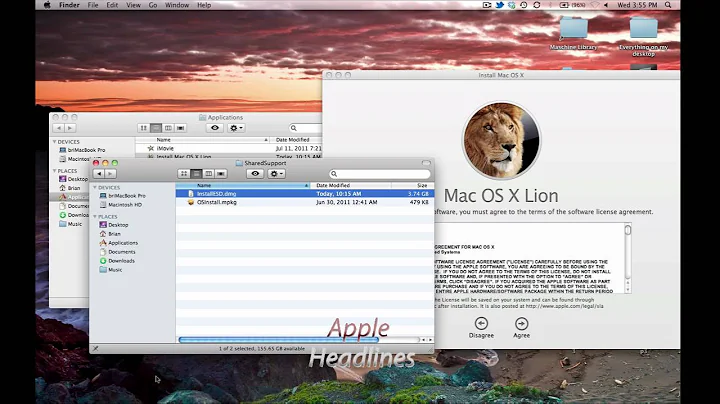Open Brian home folder in SharedSupport sidebar

pos(110,234)
